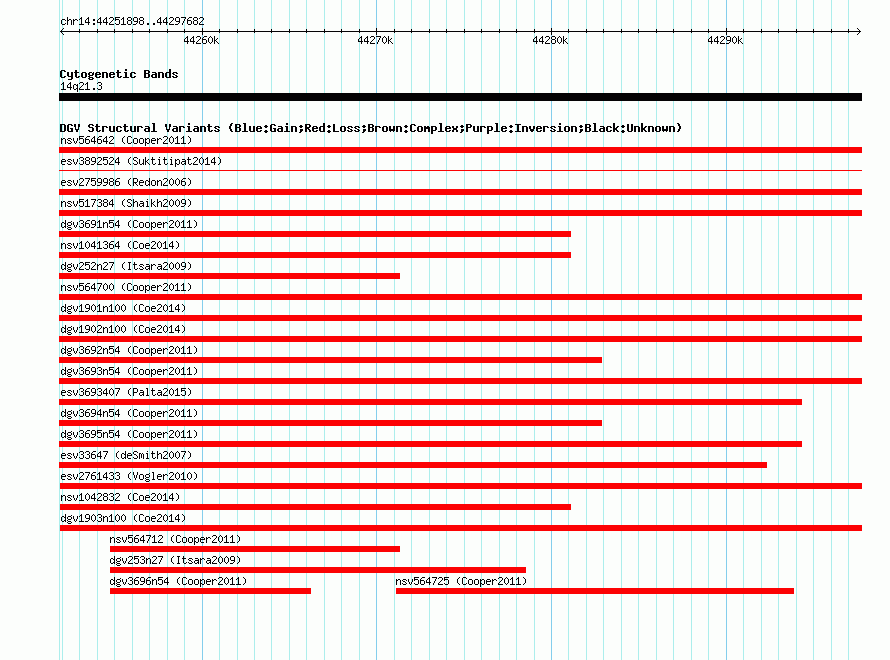
Task: Click the black 14q21.3 cytogenetic band bar
Action: click(460, 97)
